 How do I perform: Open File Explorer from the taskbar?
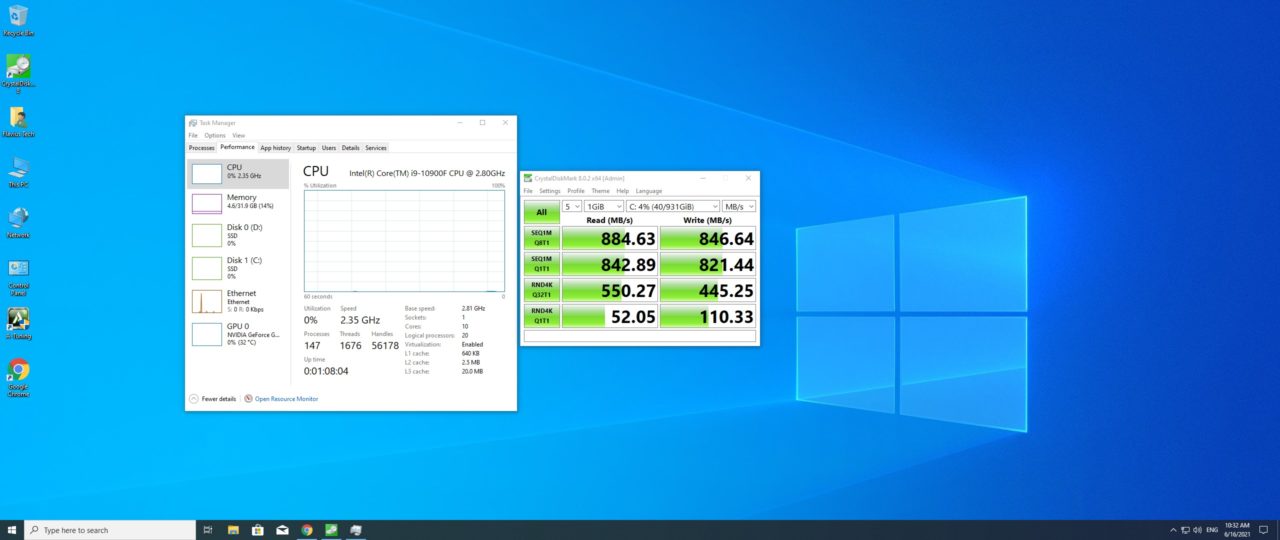[x=232, y=530]
